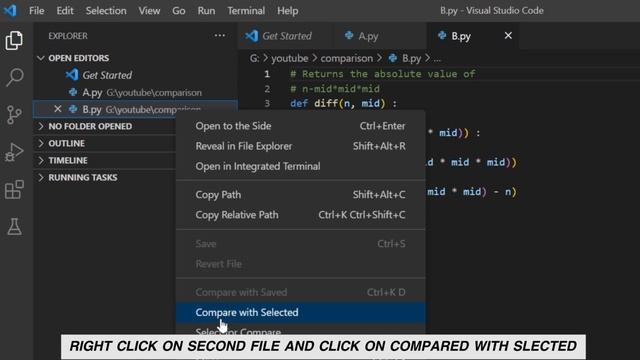Open the Terminal menu
Screen dimensions: 640x360
pyautogui.click(x=246, y=11)
